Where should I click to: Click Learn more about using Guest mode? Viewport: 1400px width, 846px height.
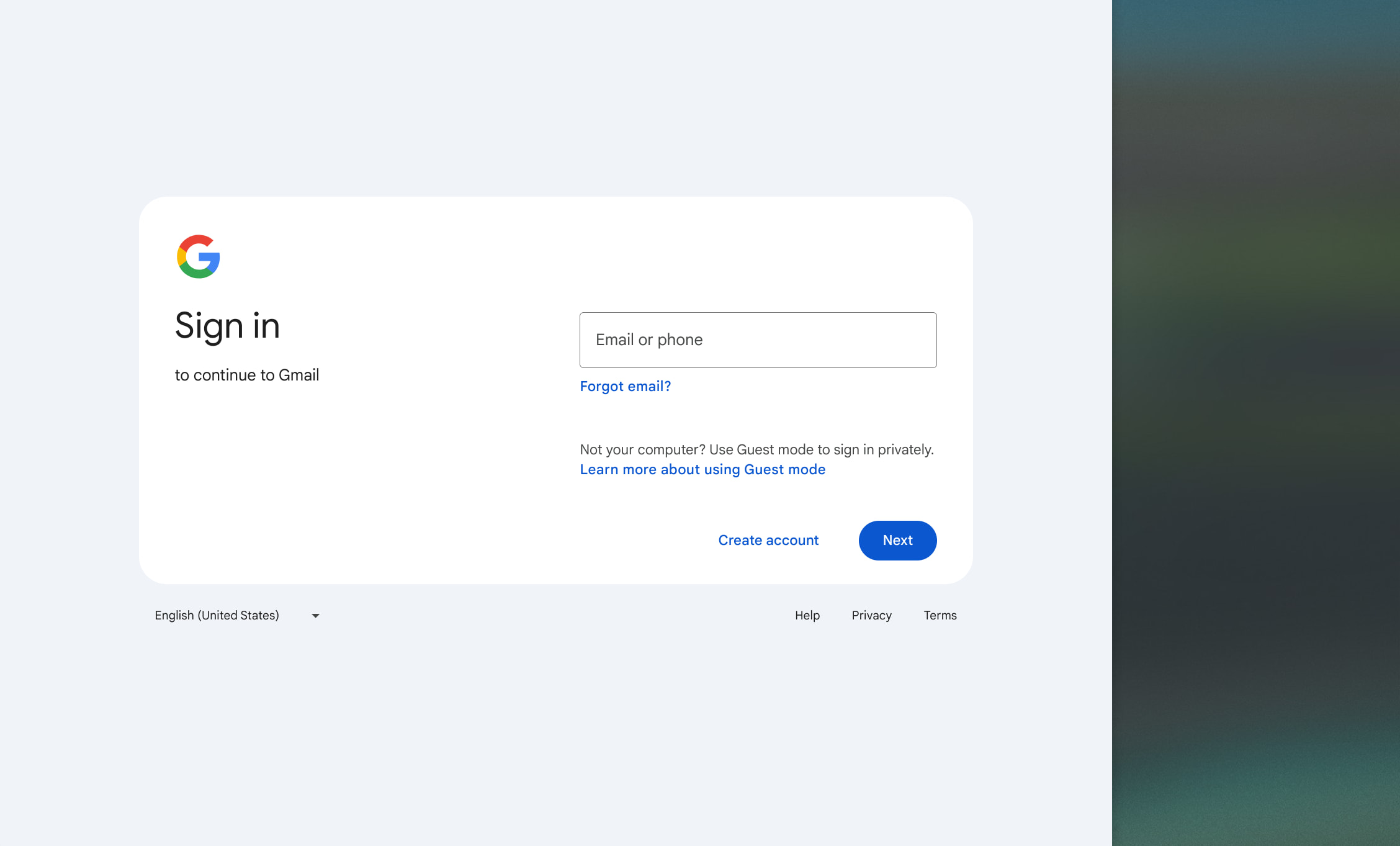point(702,469)
